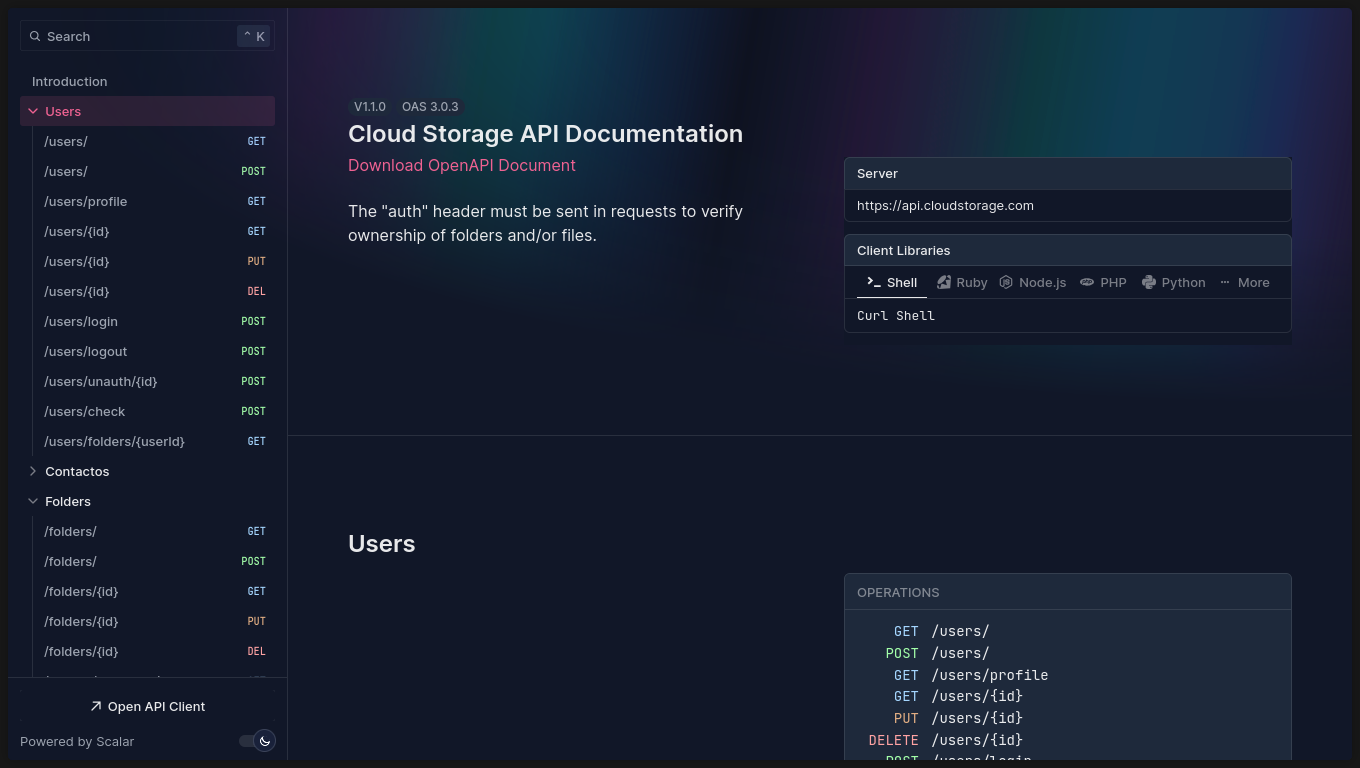
Task: Click the ⌃K shortcut badge
Action: (x=254, y=36)
